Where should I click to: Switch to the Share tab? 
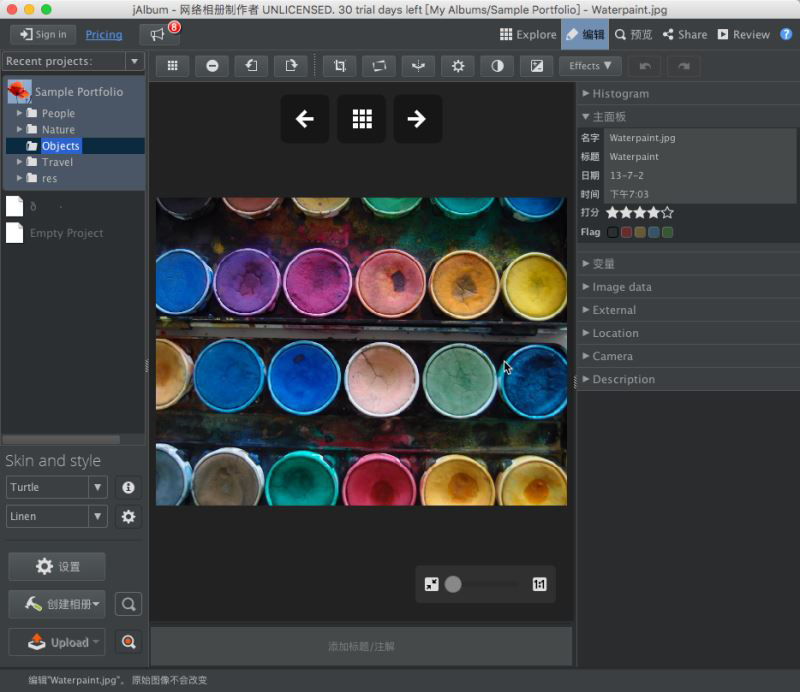(x=685, y=34)
